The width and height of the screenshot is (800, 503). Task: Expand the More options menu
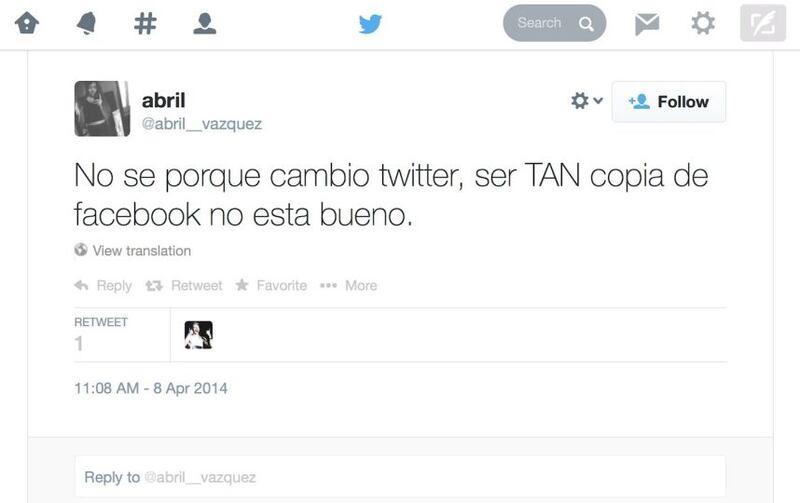click(348, 286)
